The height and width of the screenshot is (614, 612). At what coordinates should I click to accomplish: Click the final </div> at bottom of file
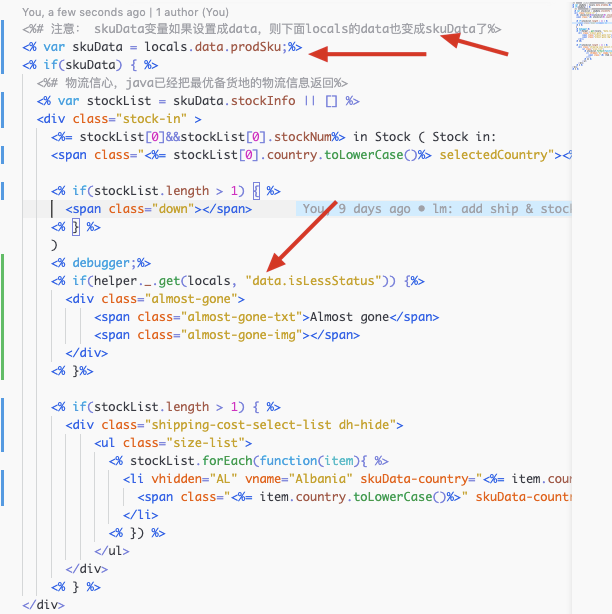click(x=43, y=605)
